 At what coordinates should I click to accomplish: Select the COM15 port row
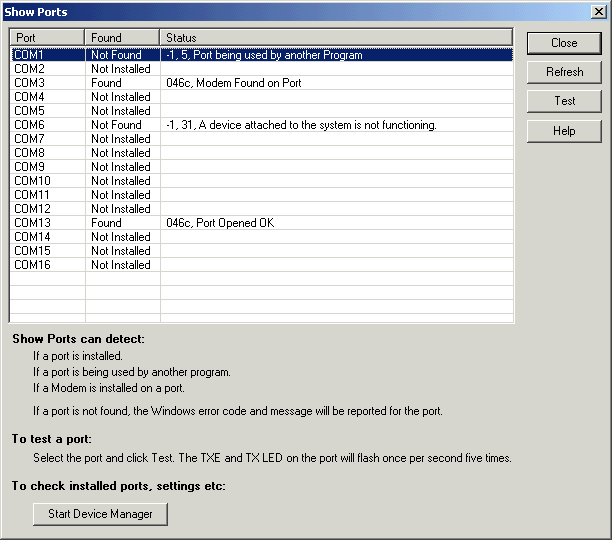(262, 251)
